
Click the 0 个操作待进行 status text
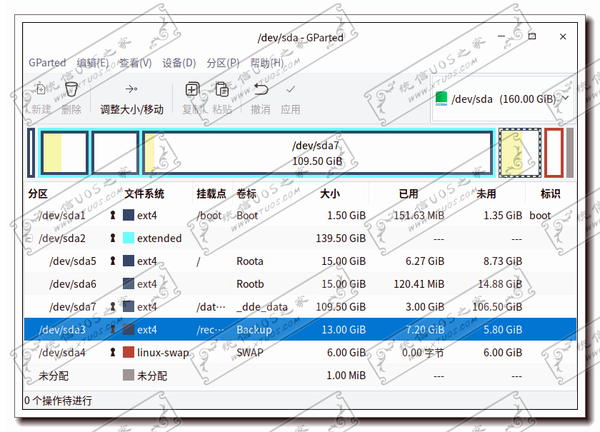tap(58, 401)
